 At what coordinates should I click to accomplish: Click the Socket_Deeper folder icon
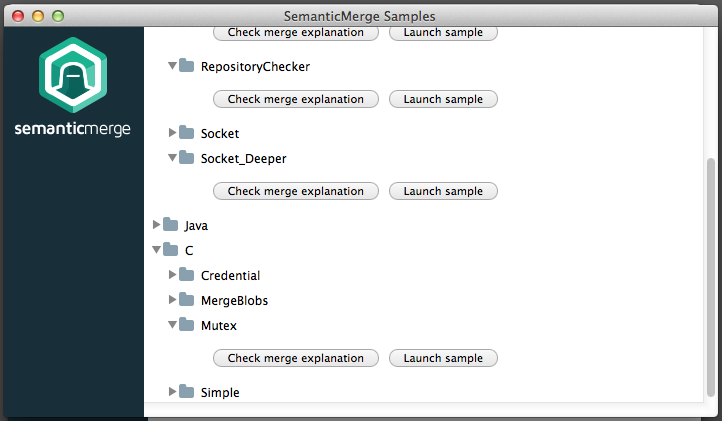(x=186, y=157)
